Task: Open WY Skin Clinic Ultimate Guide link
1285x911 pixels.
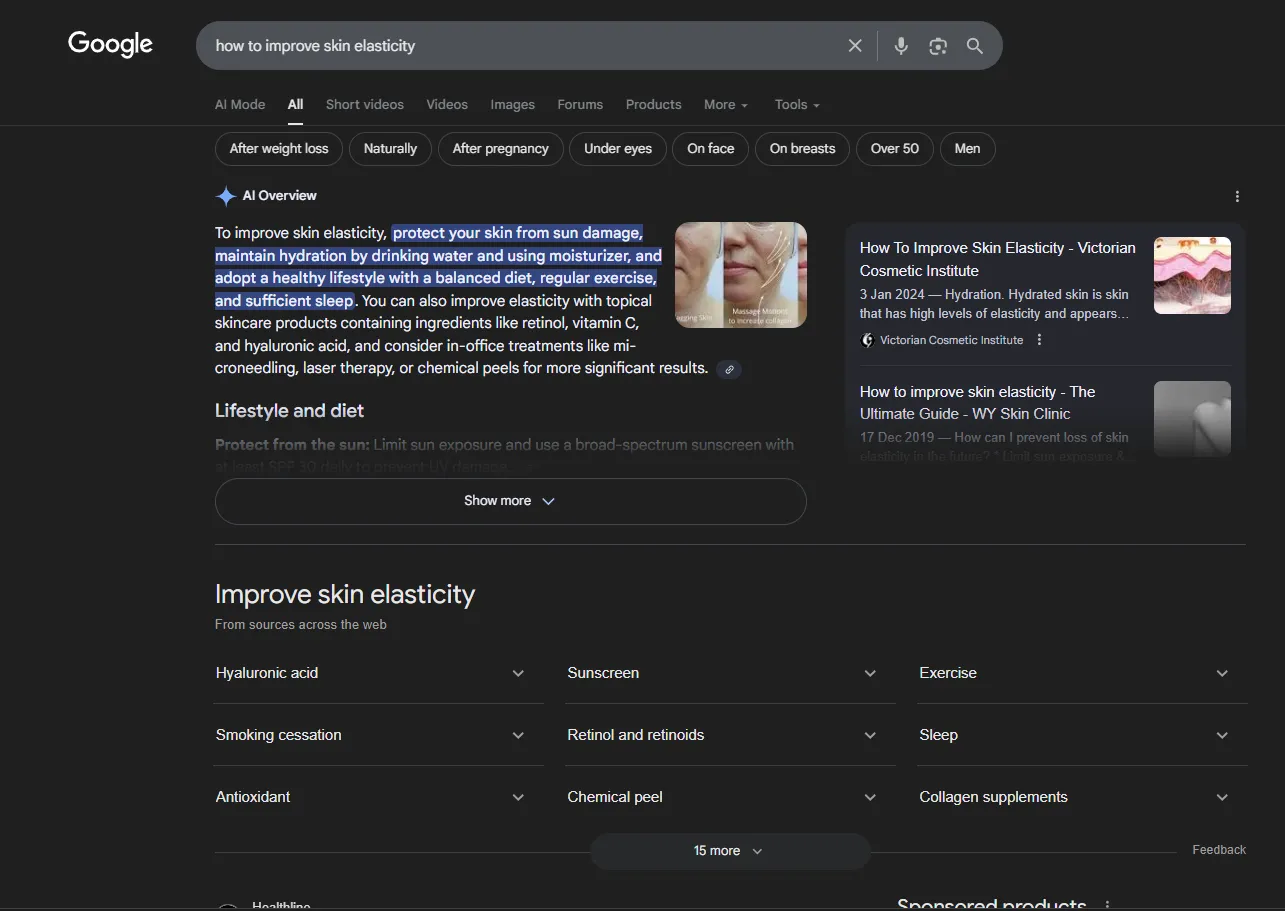Action: coord(978,403)
